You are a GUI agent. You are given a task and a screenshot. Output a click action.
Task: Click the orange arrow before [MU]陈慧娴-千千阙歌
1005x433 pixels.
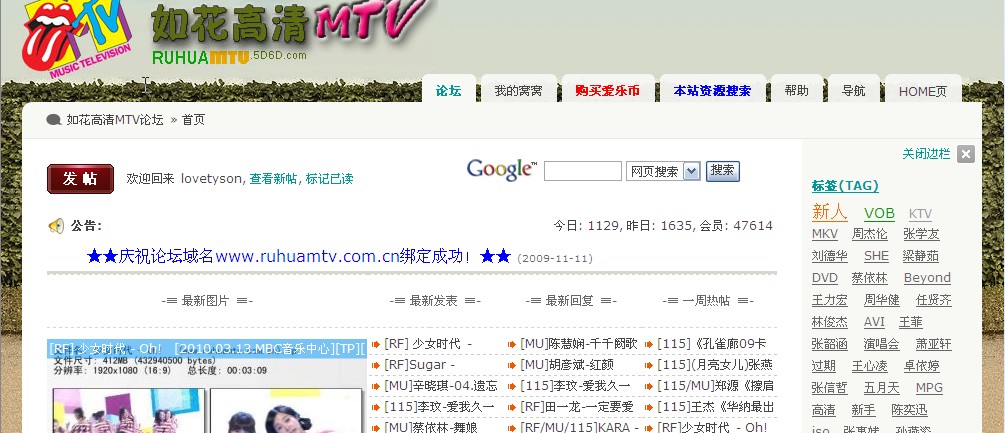[x=512, y=344]
